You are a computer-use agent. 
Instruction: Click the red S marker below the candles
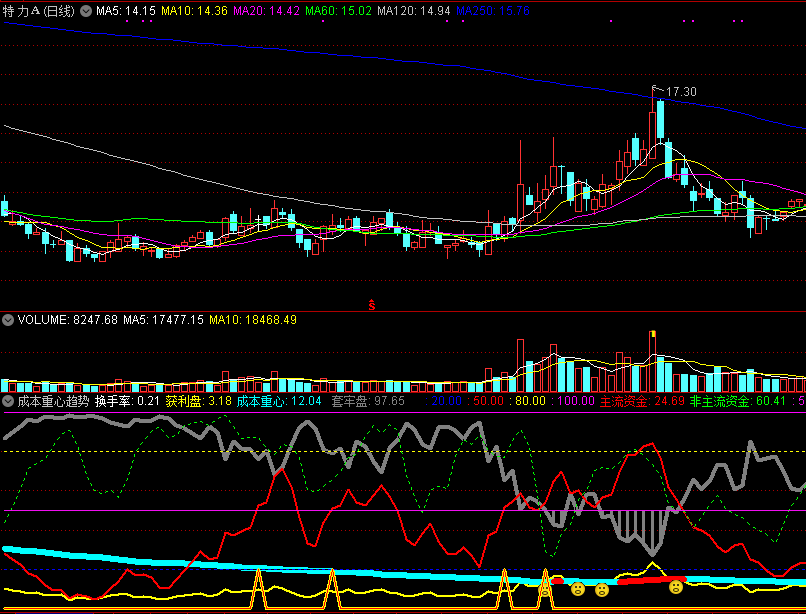[x=372, y=305]
